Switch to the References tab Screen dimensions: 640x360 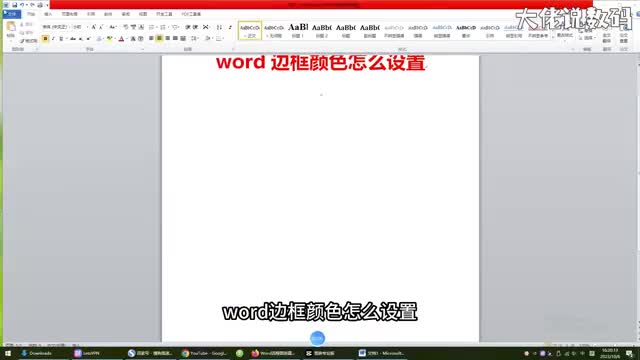pyautogui.click(x=91, y=14)
